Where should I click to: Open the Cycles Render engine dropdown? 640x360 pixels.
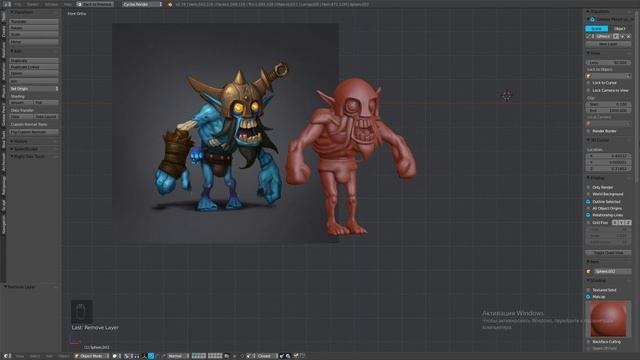142,4
